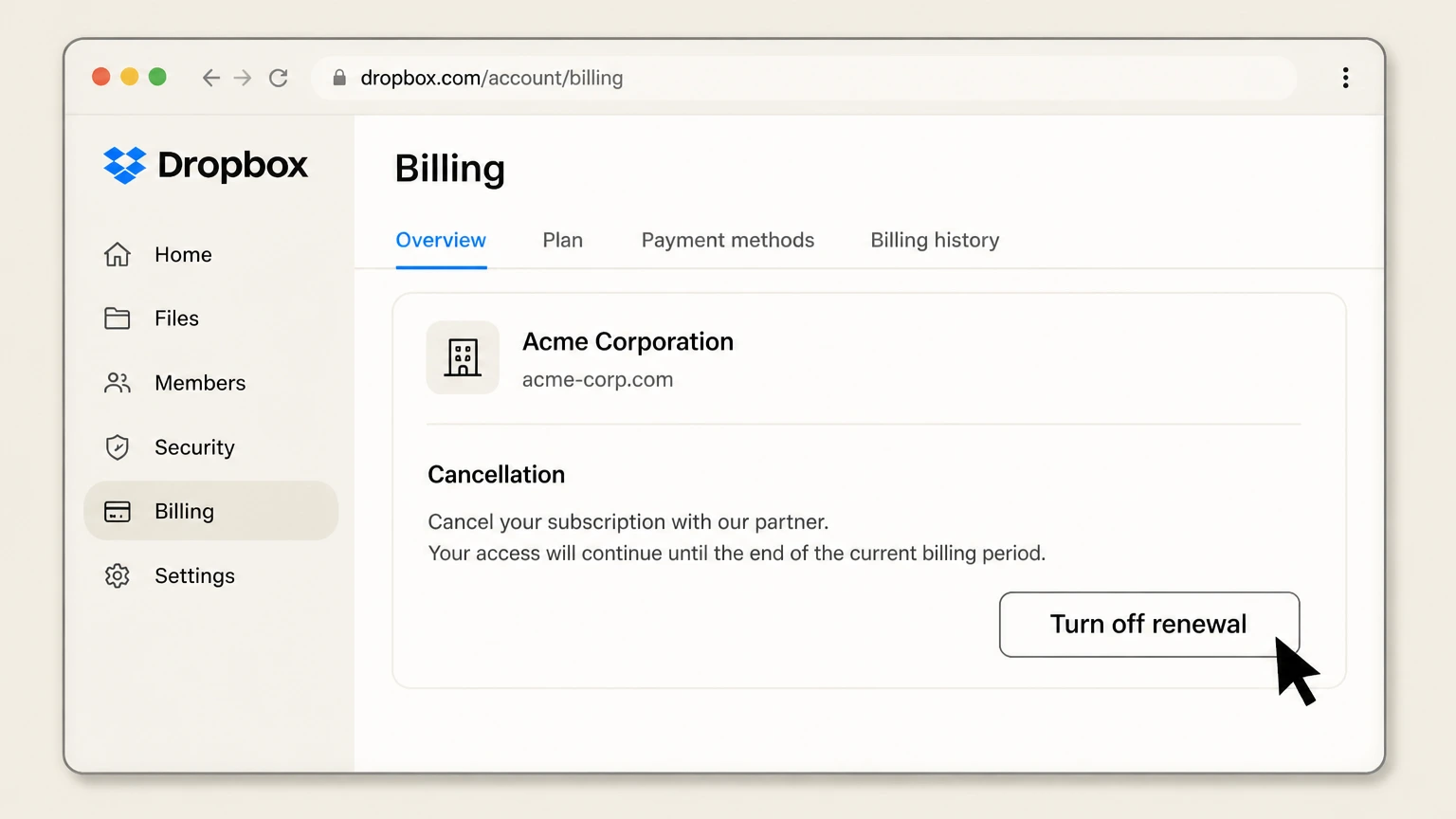Screen dimensions: 1456x819
Task: Click the Dropbox logo icon
Action: pyautogui.click(x=124, y=165)
